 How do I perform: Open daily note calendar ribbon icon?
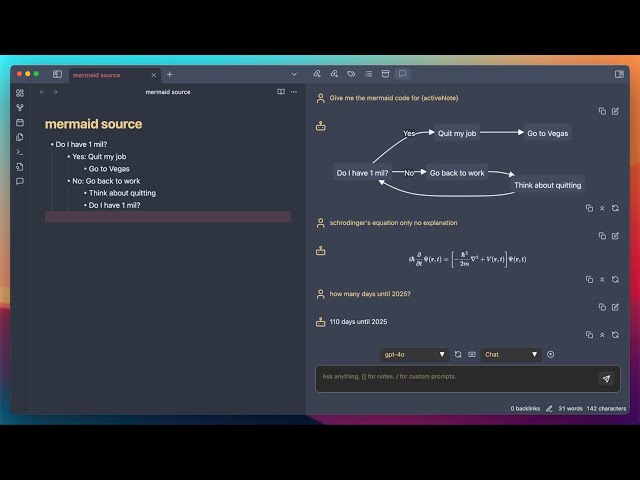20,122
